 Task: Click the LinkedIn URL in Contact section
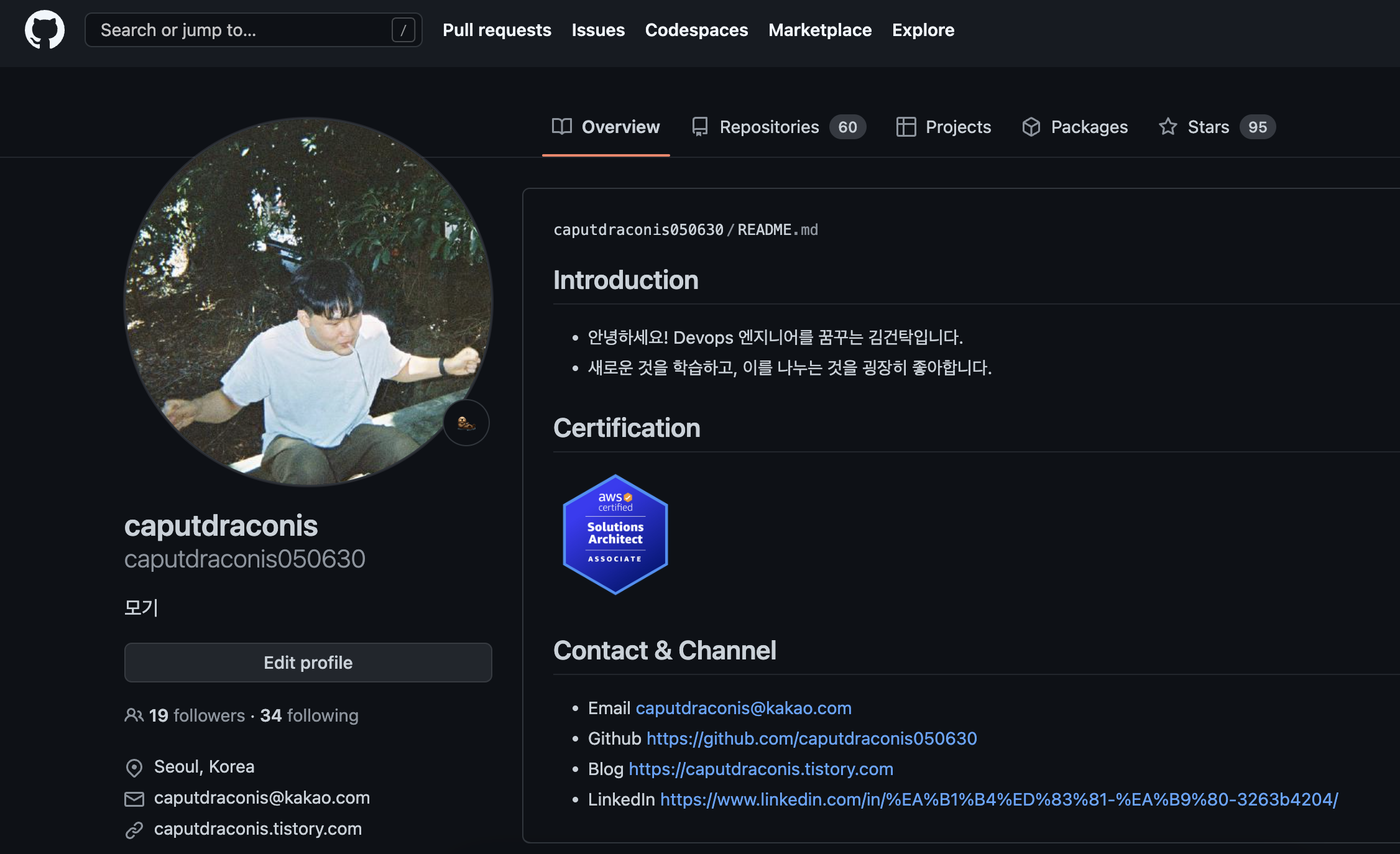(x=998, y=799)
